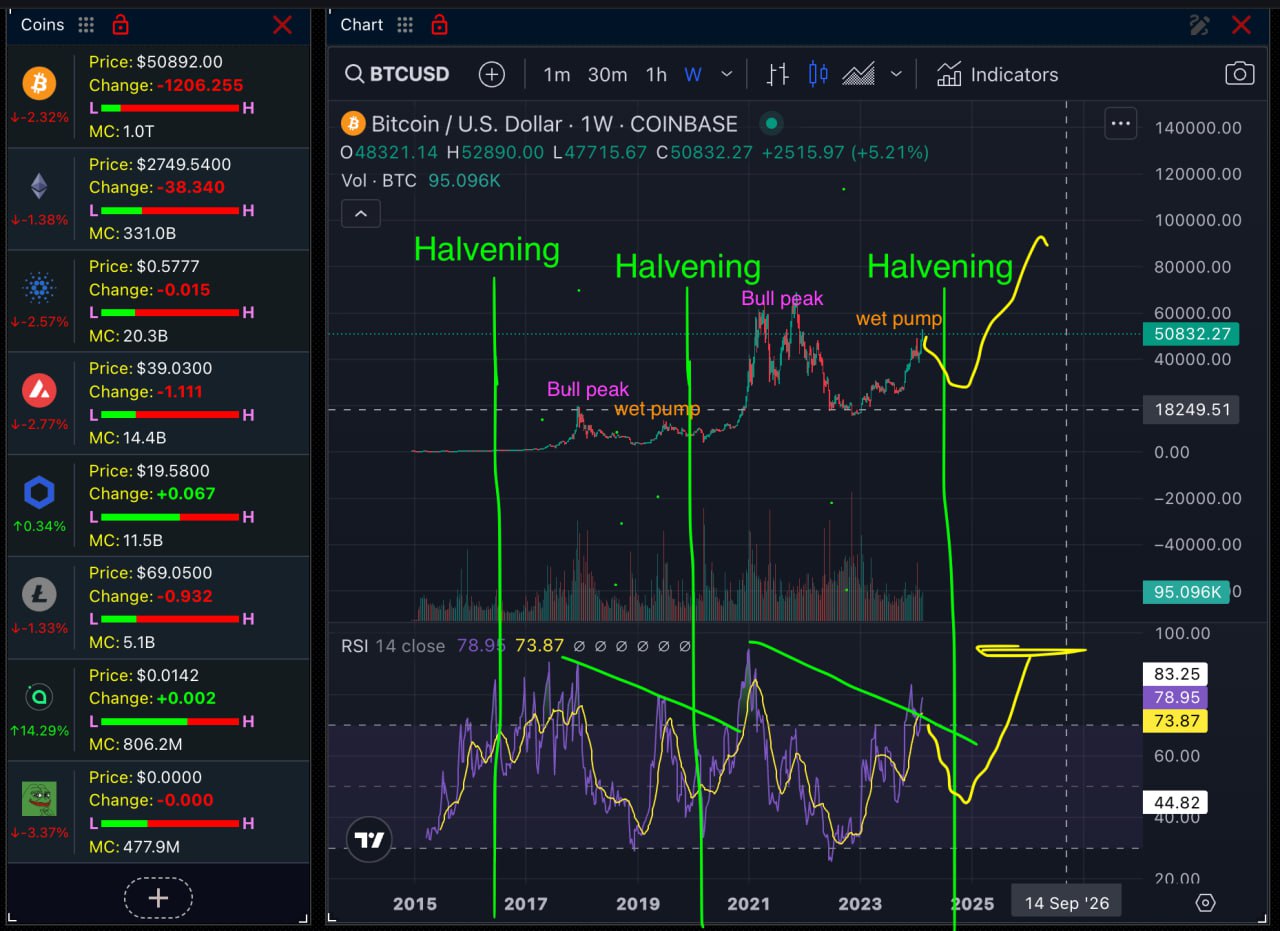1280x931 pixels.
Task: Switch to 1m timeframe
Action: tap(557, 74)
